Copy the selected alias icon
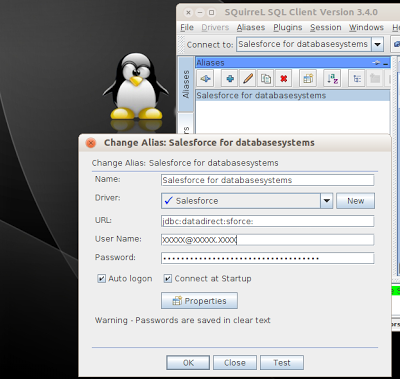This screenshot has height=379, width=400. (266, 79)
